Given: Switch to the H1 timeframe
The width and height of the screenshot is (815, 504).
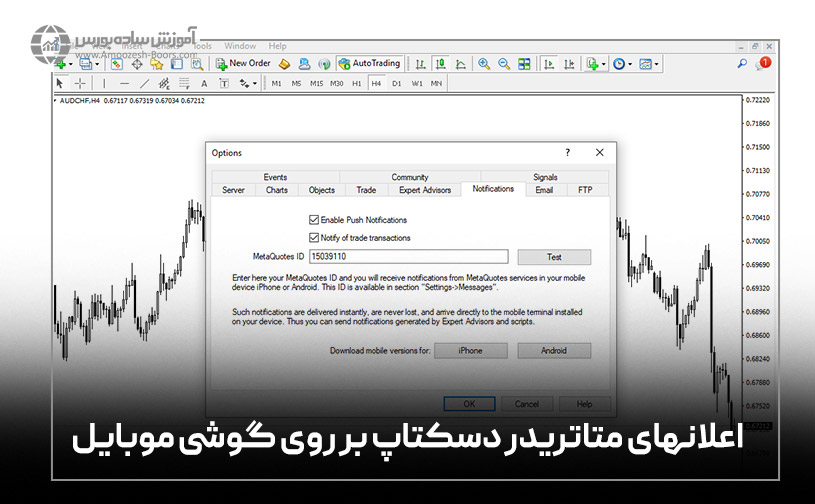Looking at the screenshot, I should pyautogui.click(x=356, y=83).
